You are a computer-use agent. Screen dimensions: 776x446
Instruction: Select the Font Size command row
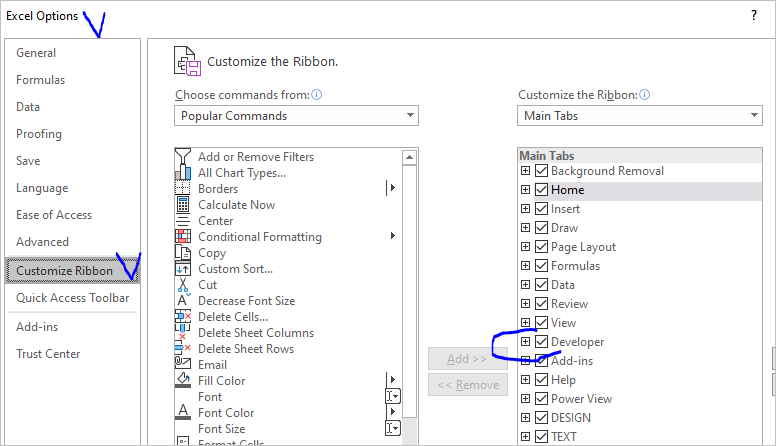click(289, 429)
